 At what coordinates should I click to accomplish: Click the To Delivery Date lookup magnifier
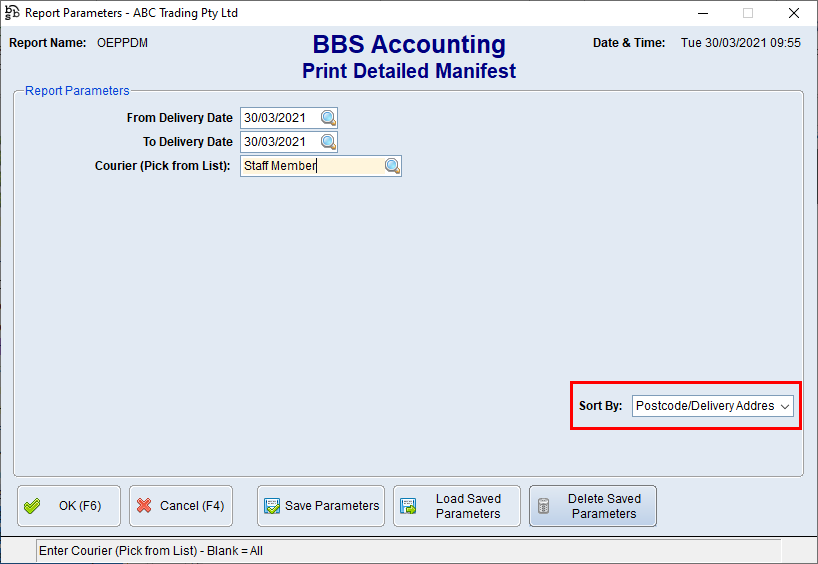[328, 142]
